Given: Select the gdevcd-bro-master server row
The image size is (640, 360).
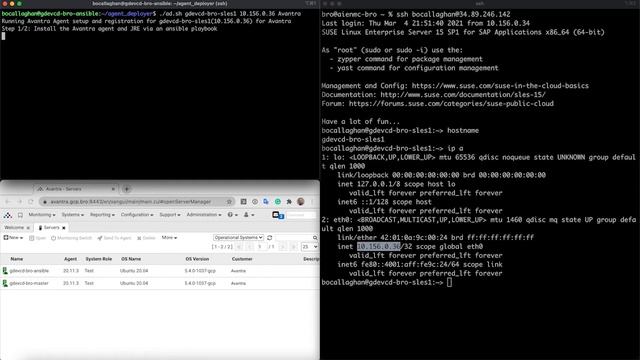Looking at the screenshot, I should (160, 283).
